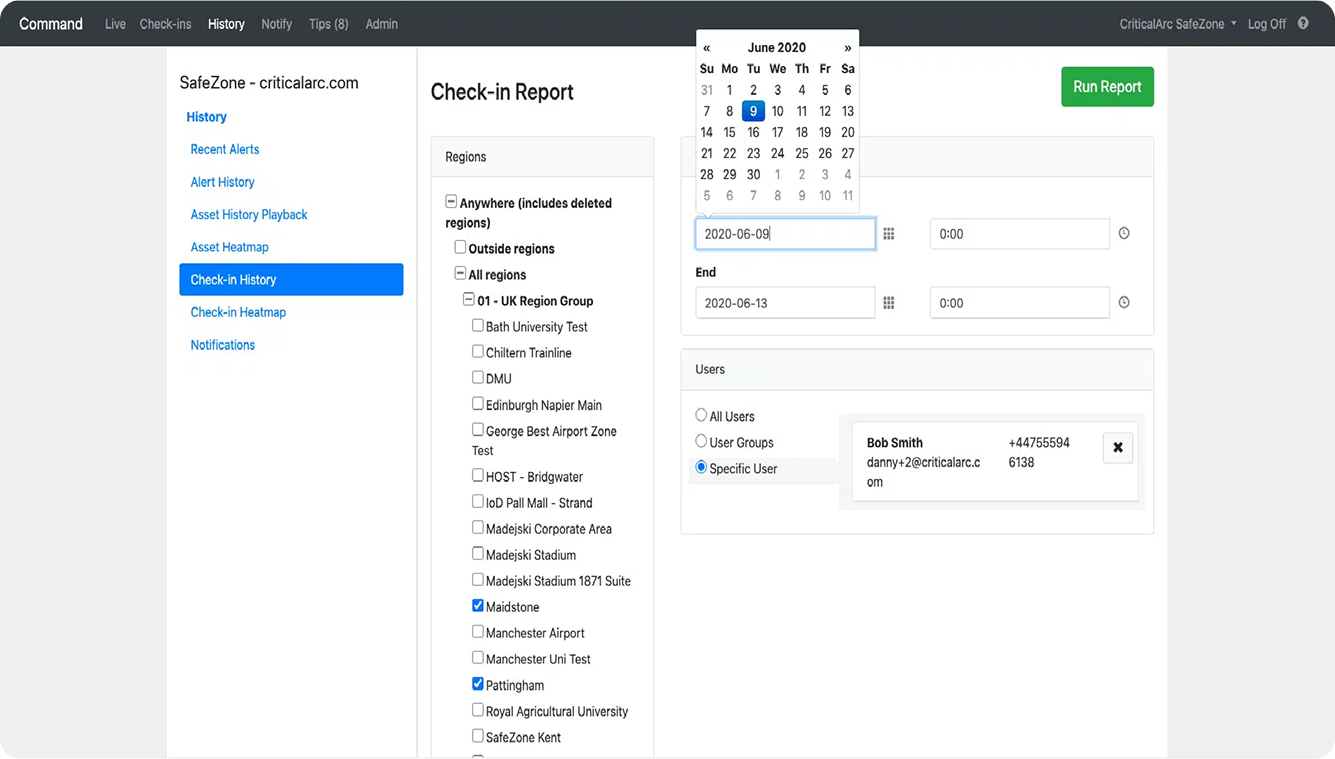The image size is (1335, 759).
Task: Collapse the All regions tree node
Action: click(x=460, y=274)
